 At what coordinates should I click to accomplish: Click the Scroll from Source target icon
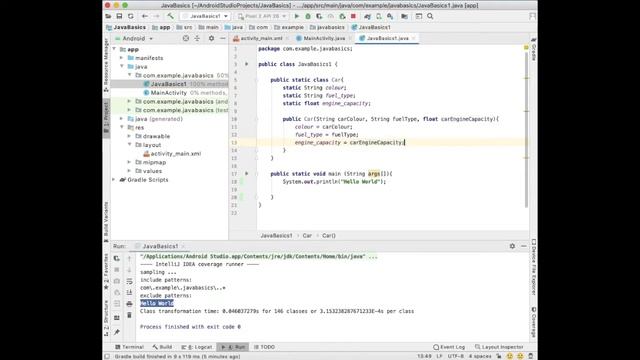pyautogui.click(x=186, y=38)
